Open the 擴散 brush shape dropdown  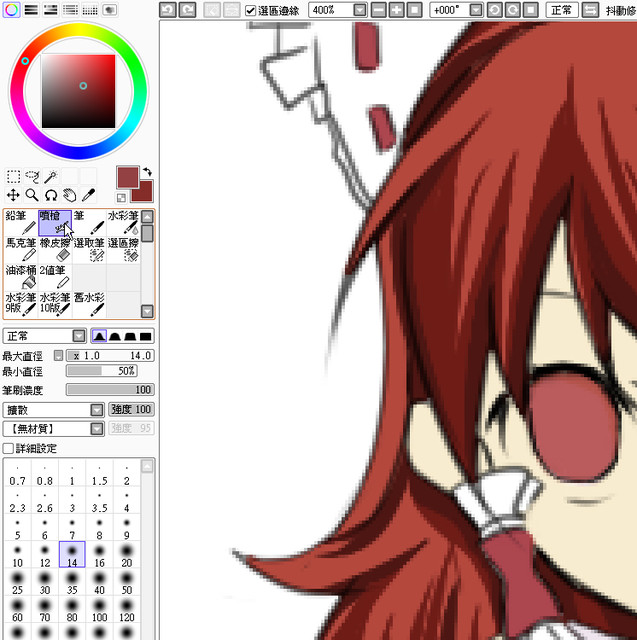coord(97,409)
